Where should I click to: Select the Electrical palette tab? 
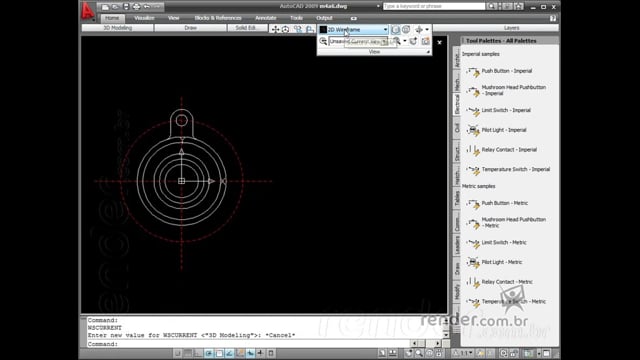pos(457,104)
